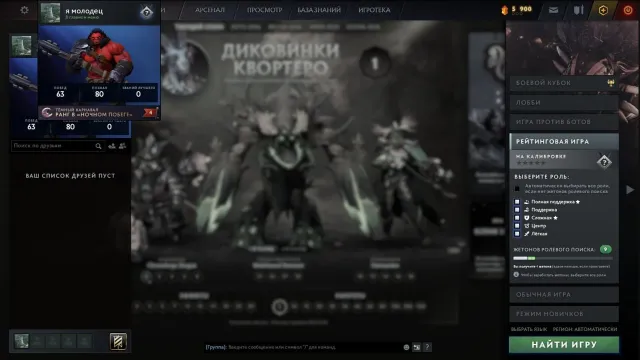Image resolution: width=640 pixels, height=360 pixels.
Task: Click the я молодец profile name
Action: [84, 11]
